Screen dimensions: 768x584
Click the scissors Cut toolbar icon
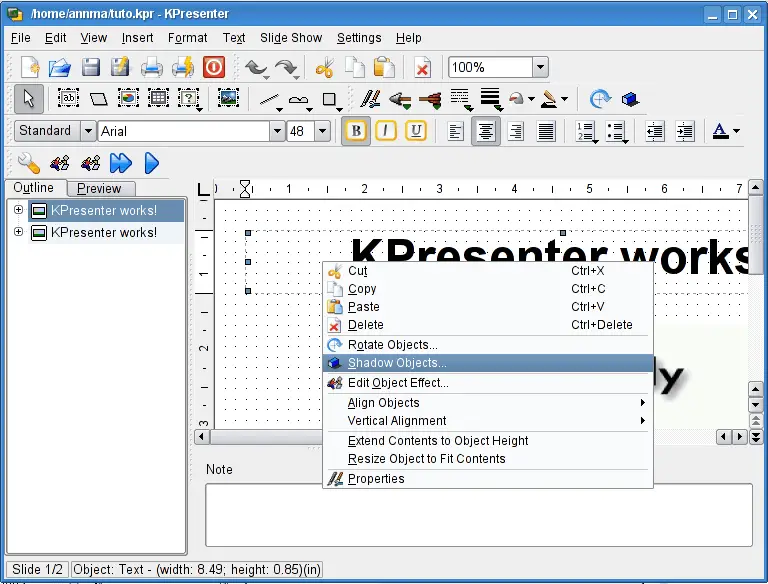(324, 68)
